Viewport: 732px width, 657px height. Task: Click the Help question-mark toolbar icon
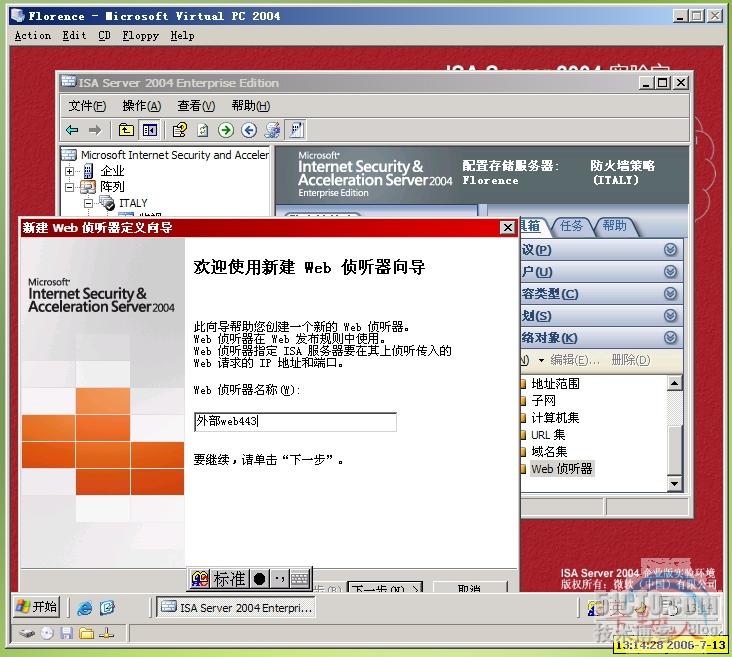(179, 130)
